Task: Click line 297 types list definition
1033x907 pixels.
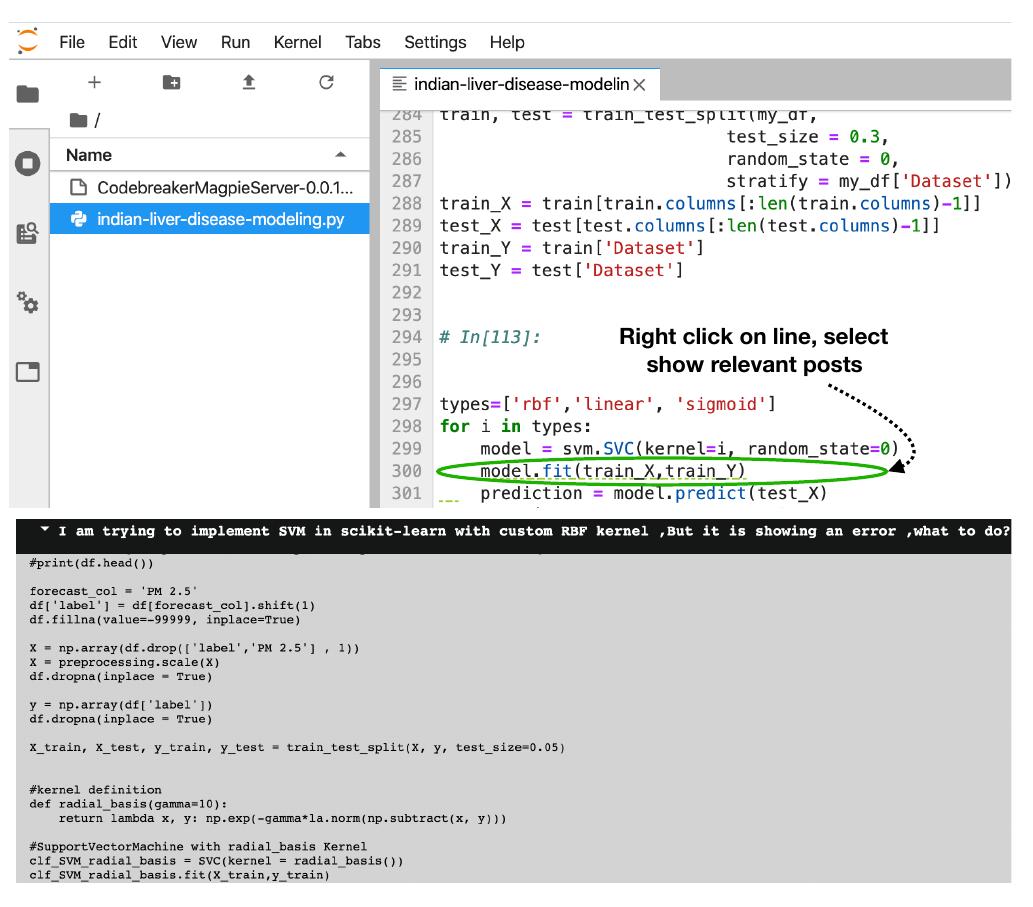Action: tap(607, 404)
